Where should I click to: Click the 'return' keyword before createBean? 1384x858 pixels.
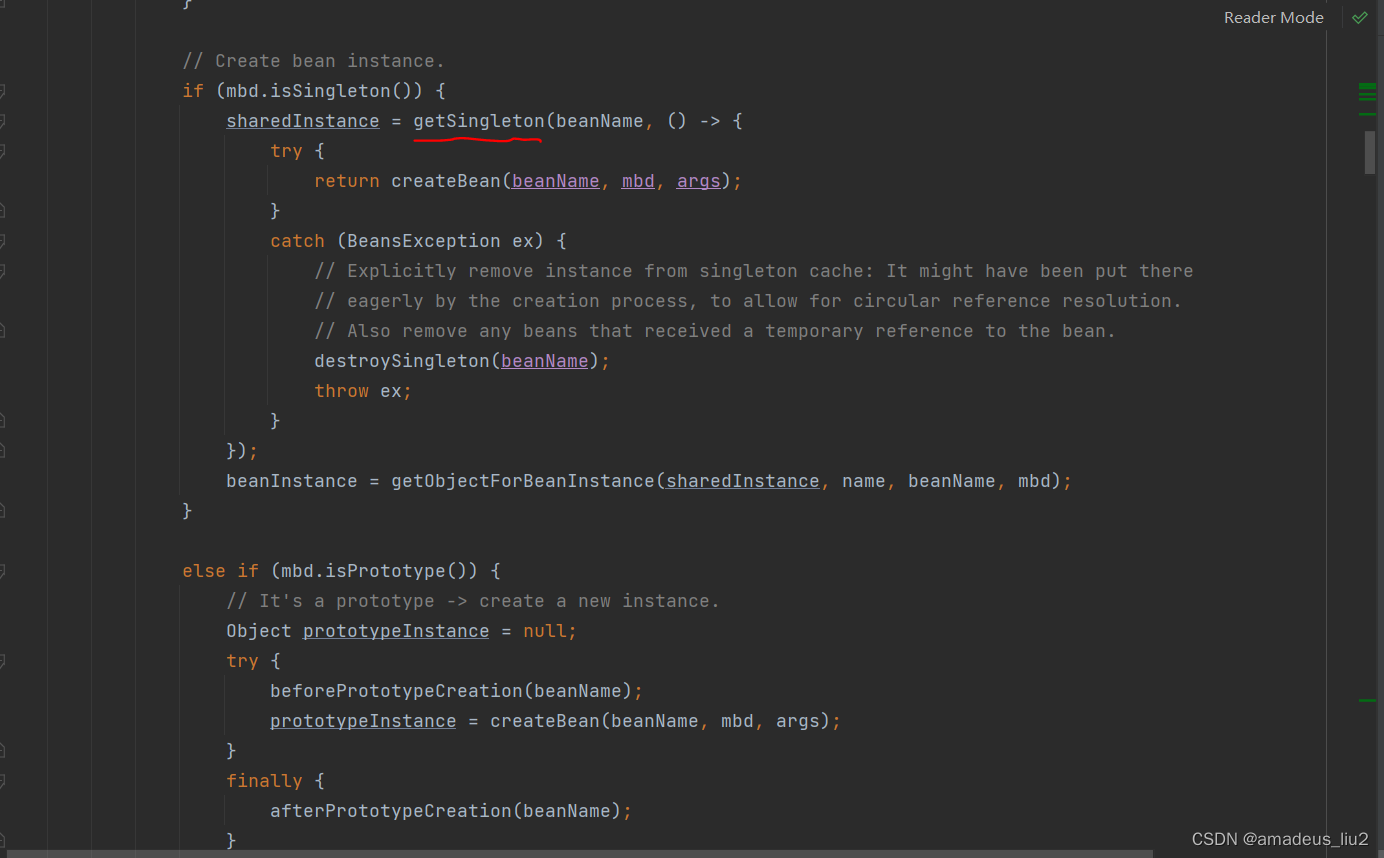pos(347,181)
